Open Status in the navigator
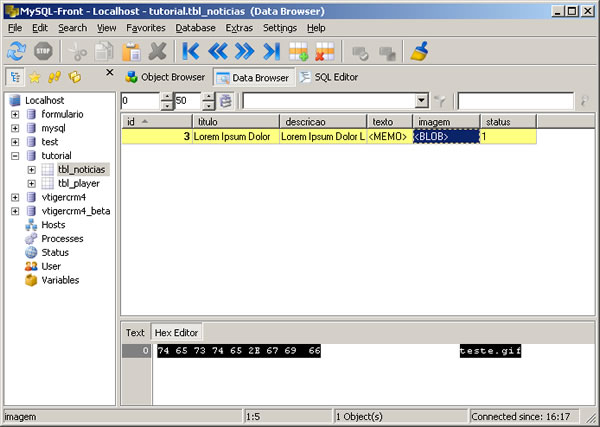 tap(55, 253)
